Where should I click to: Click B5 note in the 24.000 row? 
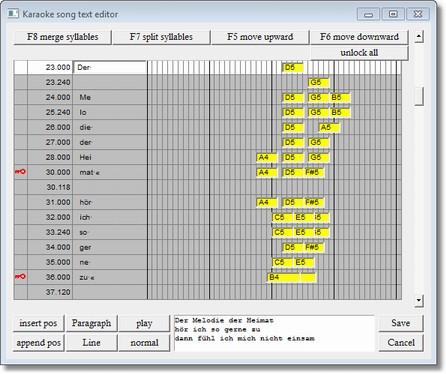coord(339,97)
